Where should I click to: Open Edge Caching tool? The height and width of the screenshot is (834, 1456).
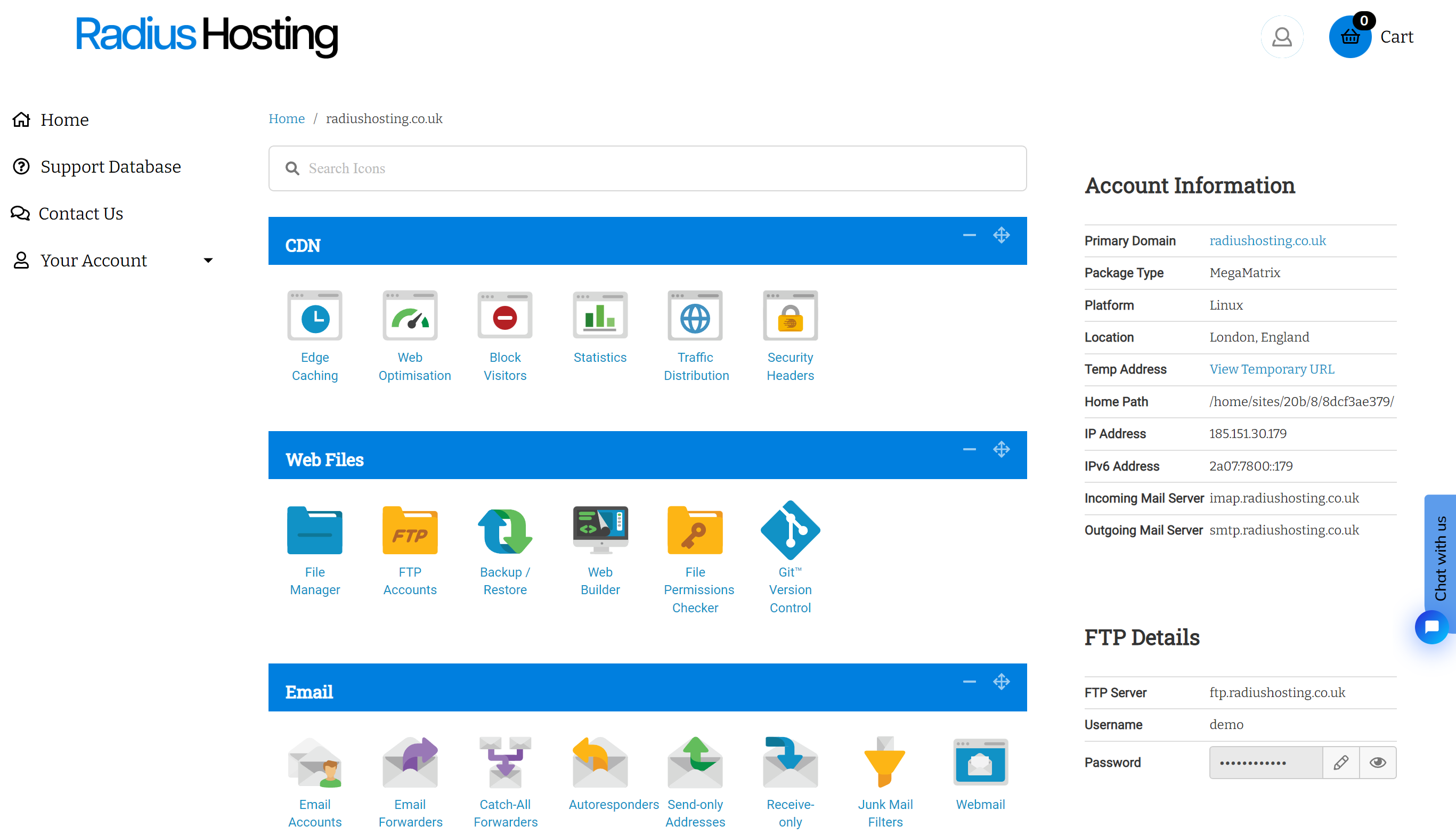pos(314,336)
